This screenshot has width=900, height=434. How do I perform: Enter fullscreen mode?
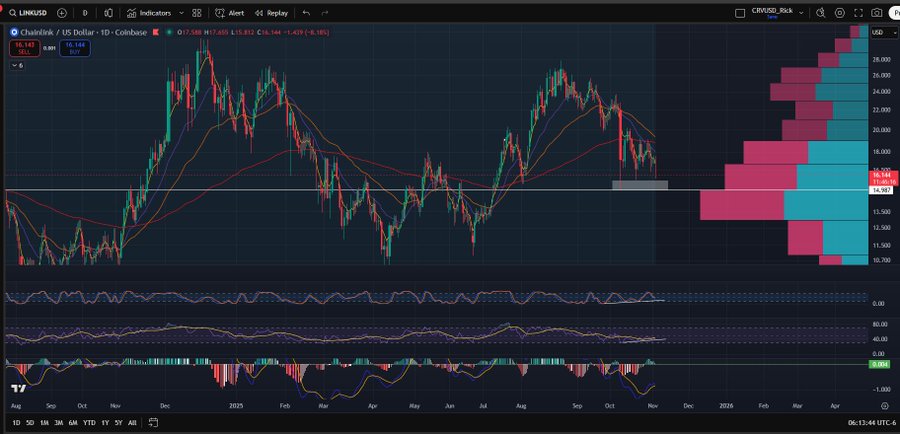(858, 13)
